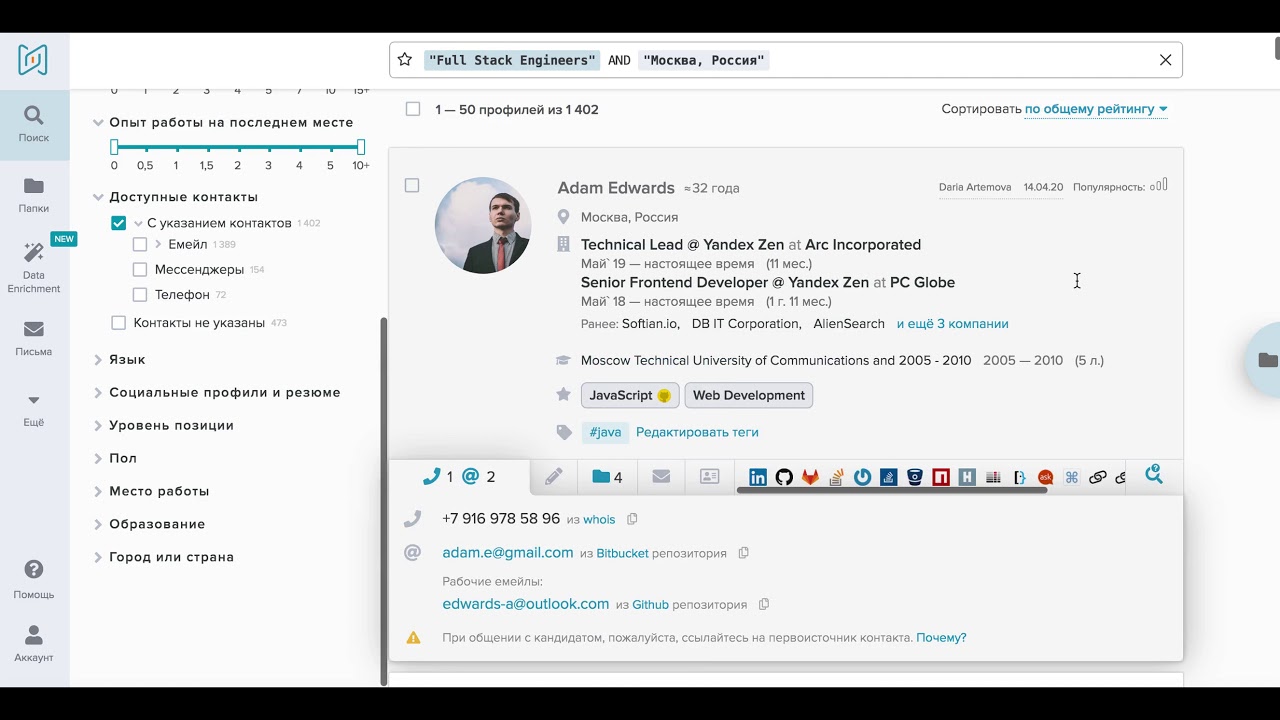Select the Adam Edwards profile checkbox
Viewport: 1280px width, 720px height.
tap(412, 185)
